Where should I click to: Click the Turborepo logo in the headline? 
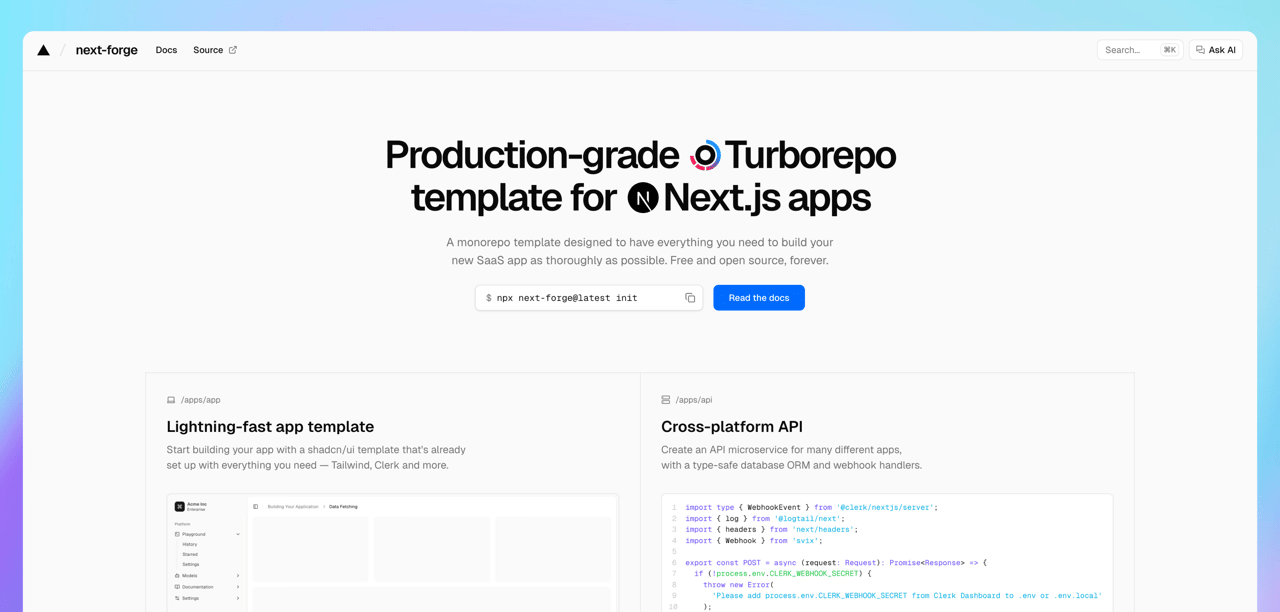click(705, 155)
